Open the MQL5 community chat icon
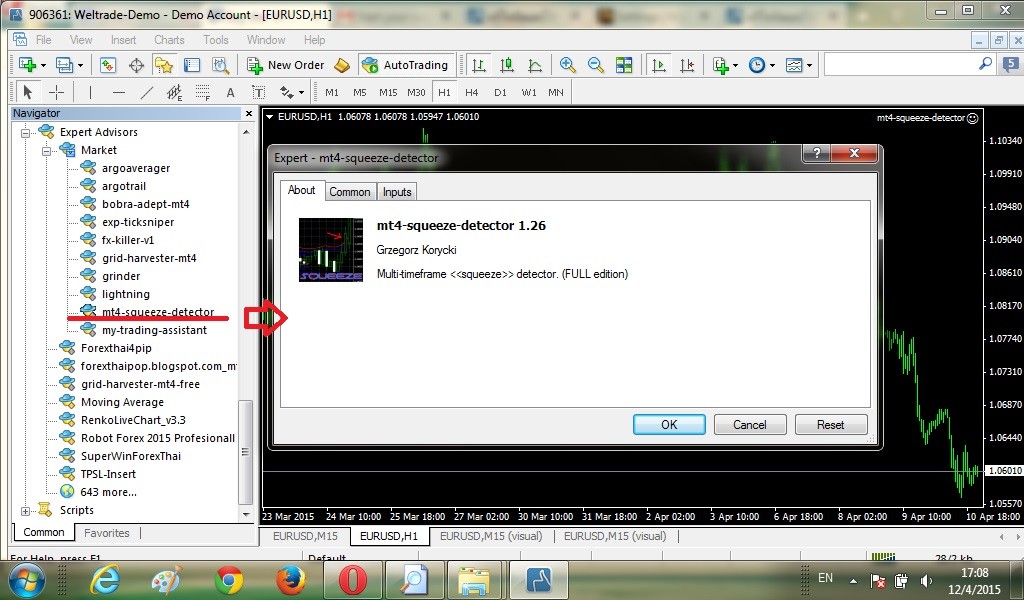 (x=1010, y=64)
